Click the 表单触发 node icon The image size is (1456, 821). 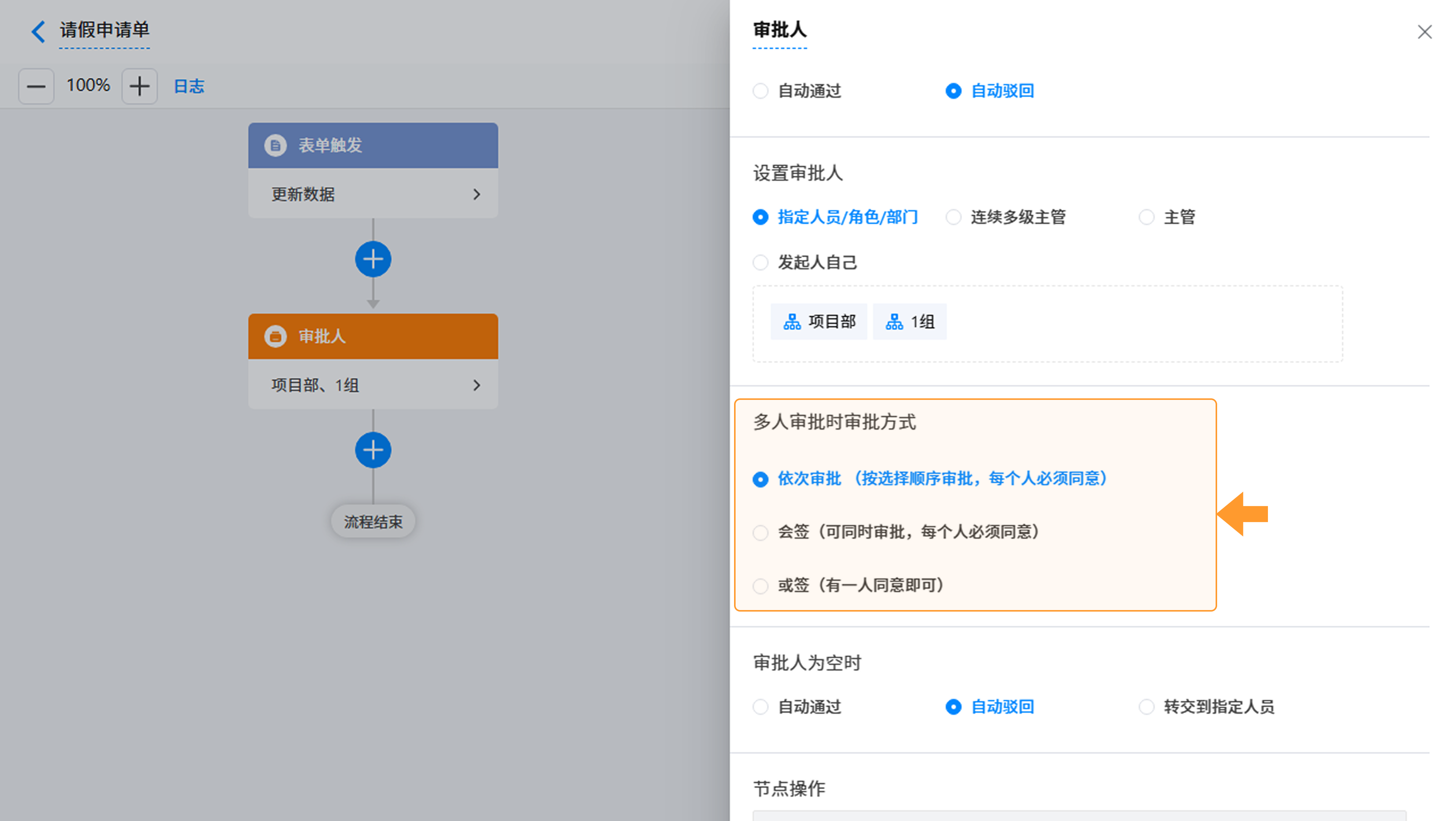(275, 146)
